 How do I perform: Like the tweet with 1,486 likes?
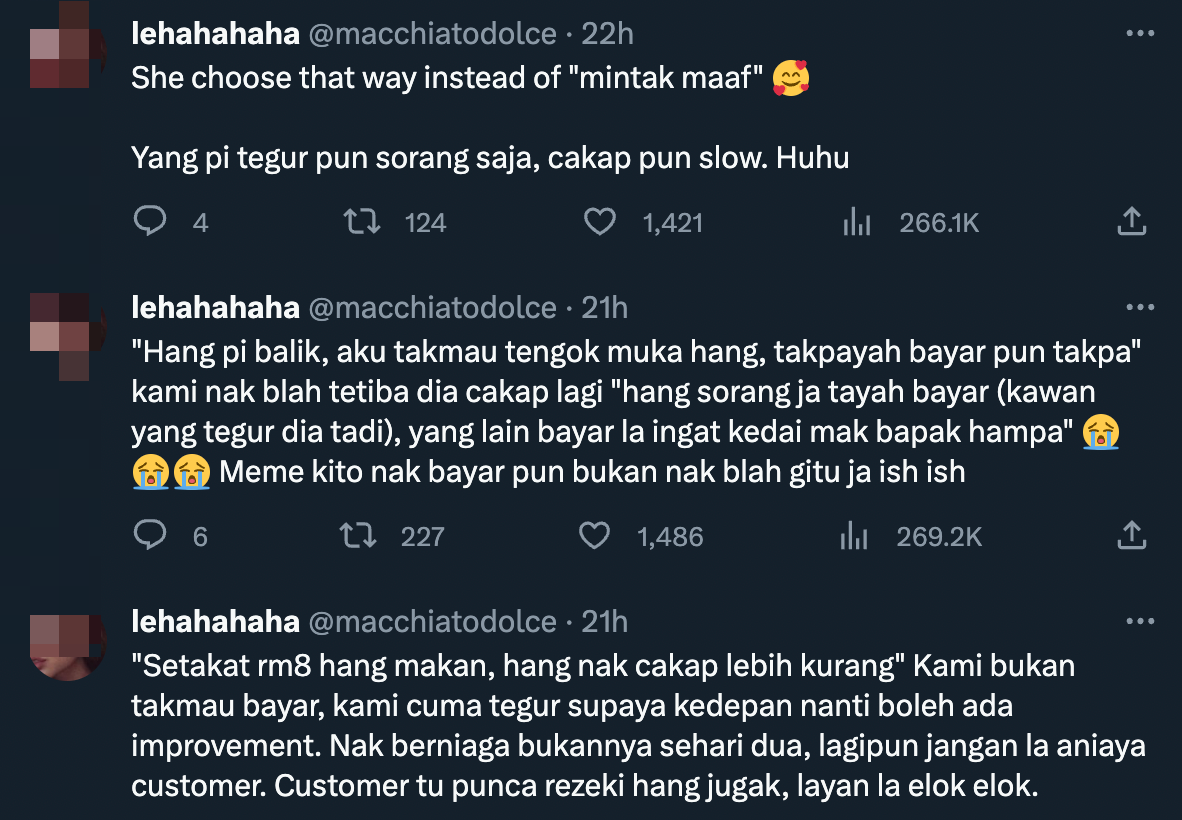click(596, 536)
